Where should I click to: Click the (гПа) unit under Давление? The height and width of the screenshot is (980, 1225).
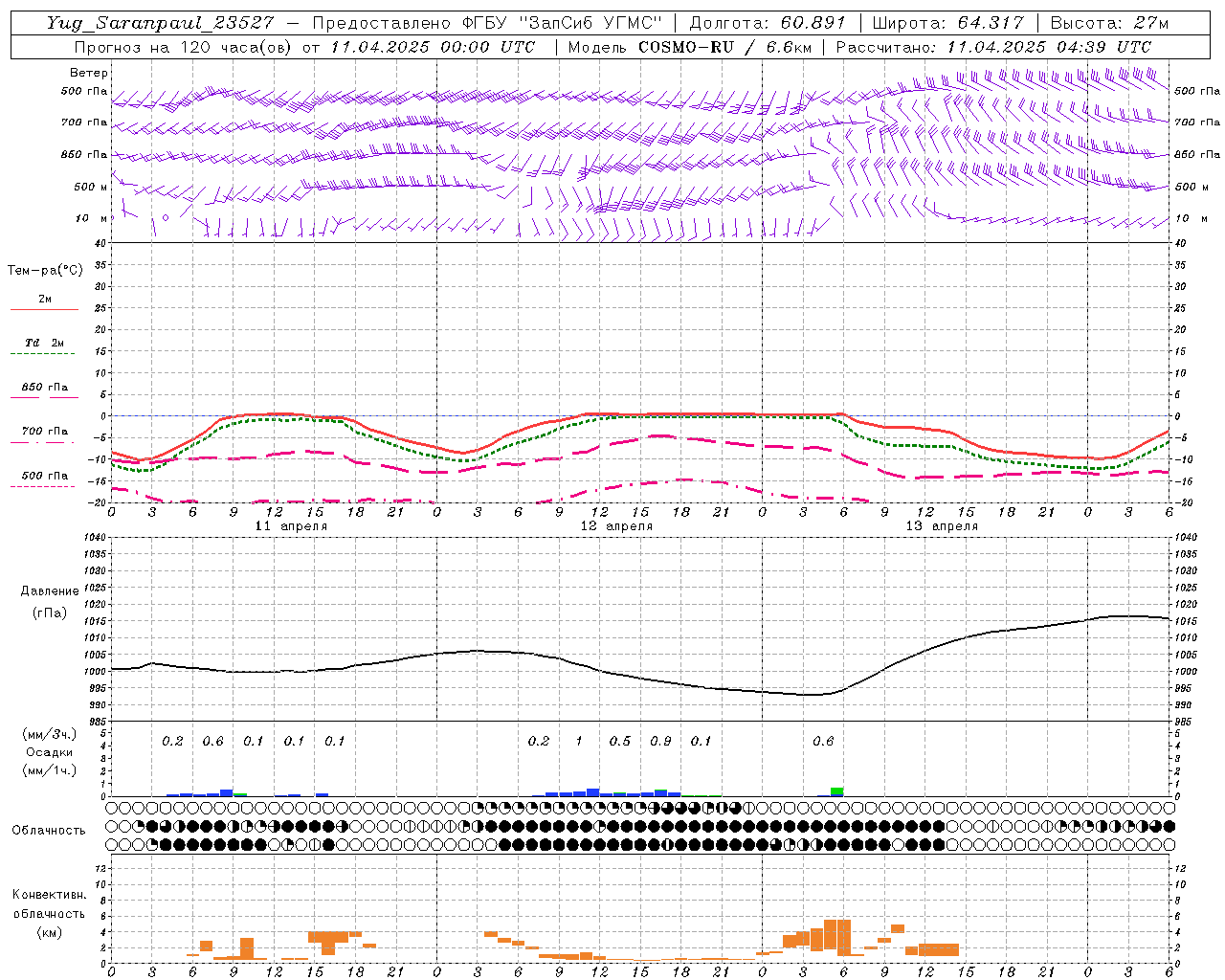50,612
